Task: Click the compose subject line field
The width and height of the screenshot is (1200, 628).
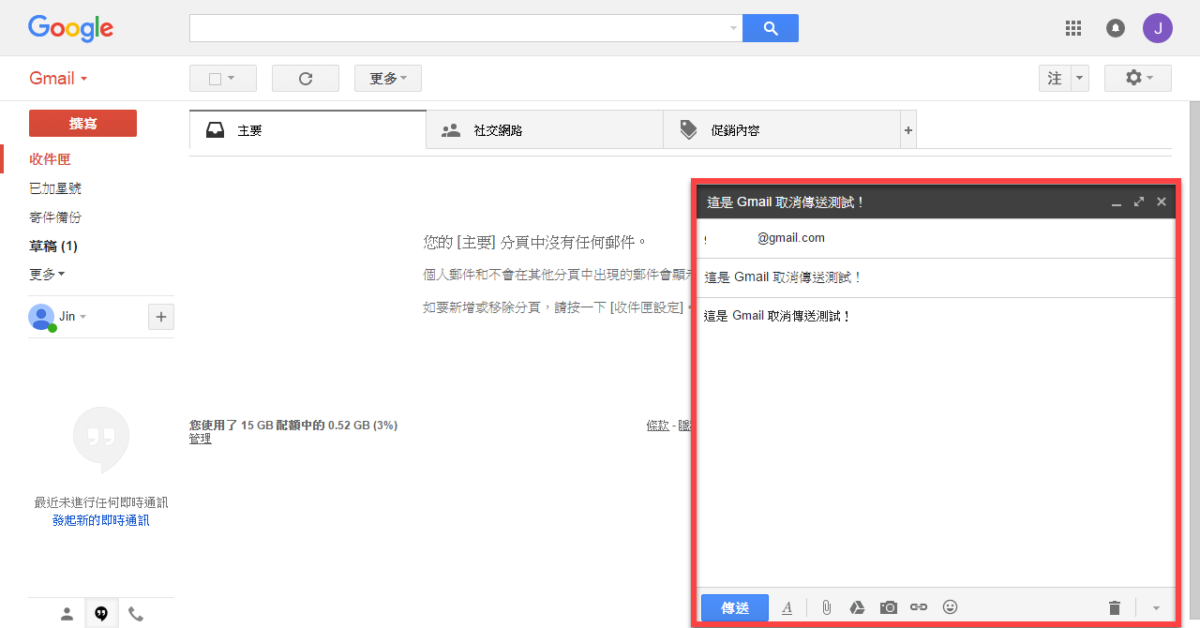Action: point(935,277)
